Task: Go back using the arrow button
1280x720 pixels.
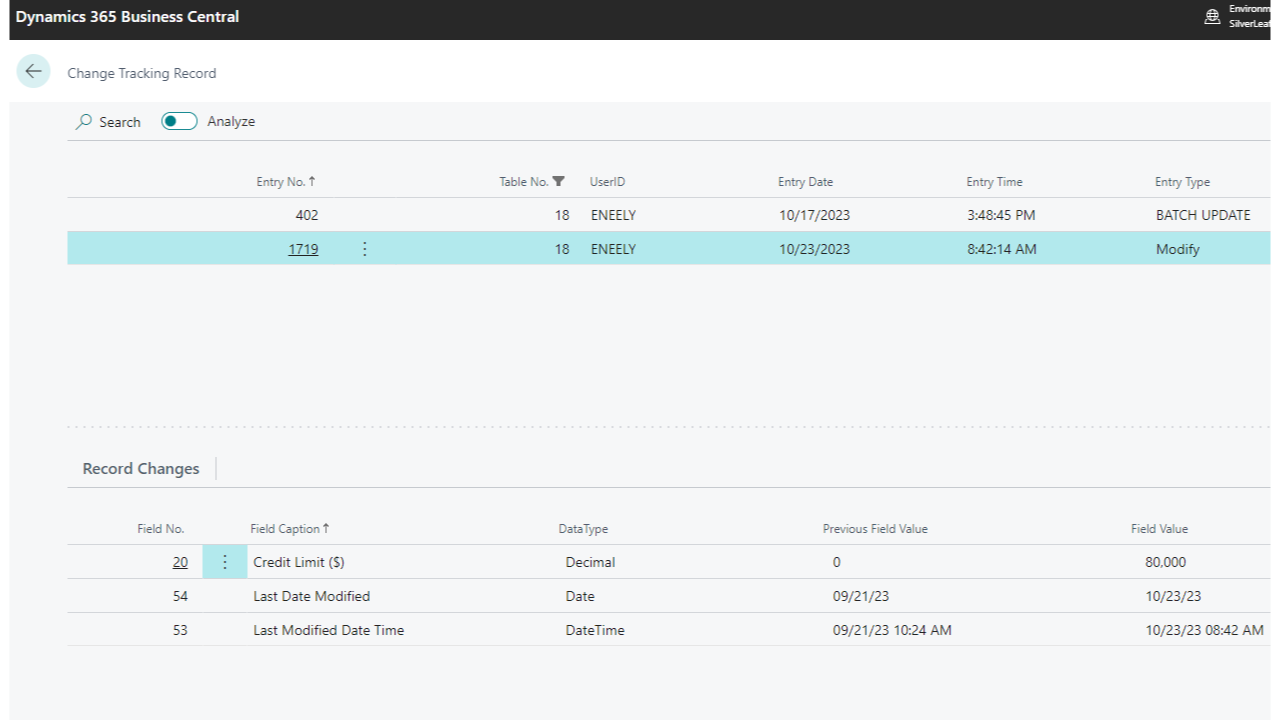Action: pos(33,71)
